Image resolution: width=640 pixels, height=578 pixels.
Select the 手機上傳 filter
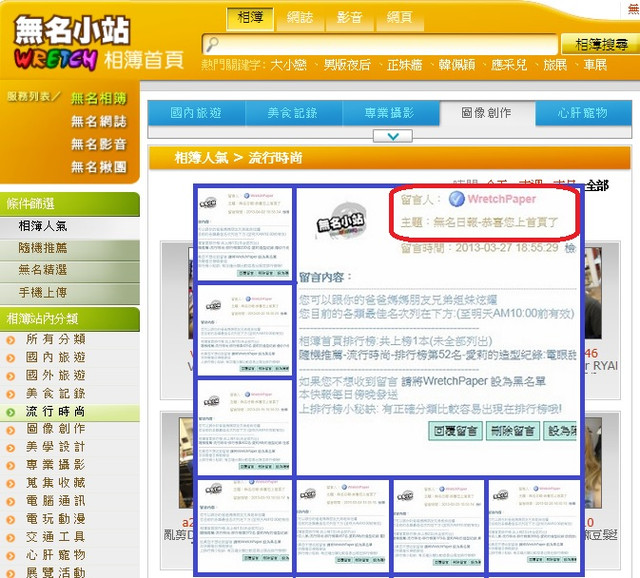tap(69, 292)
